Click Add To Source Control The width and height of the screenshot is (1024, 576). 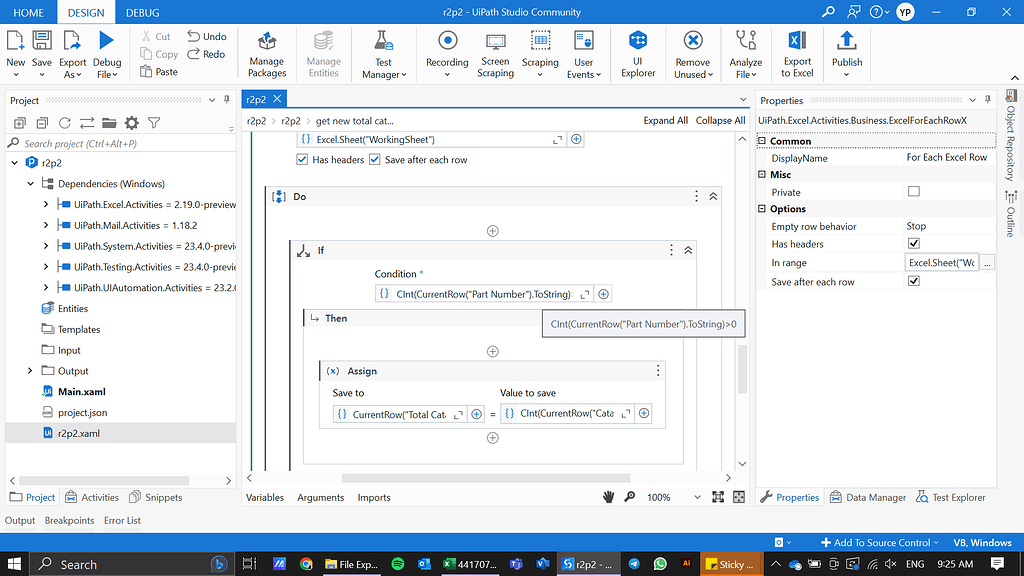pos(880,543)
